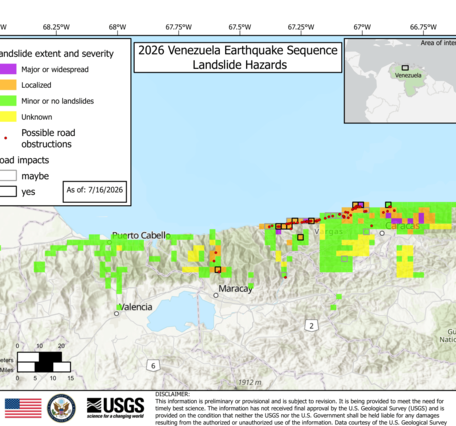Click the '68°W' longitude label
456x426 pixels.
point(117,27)
